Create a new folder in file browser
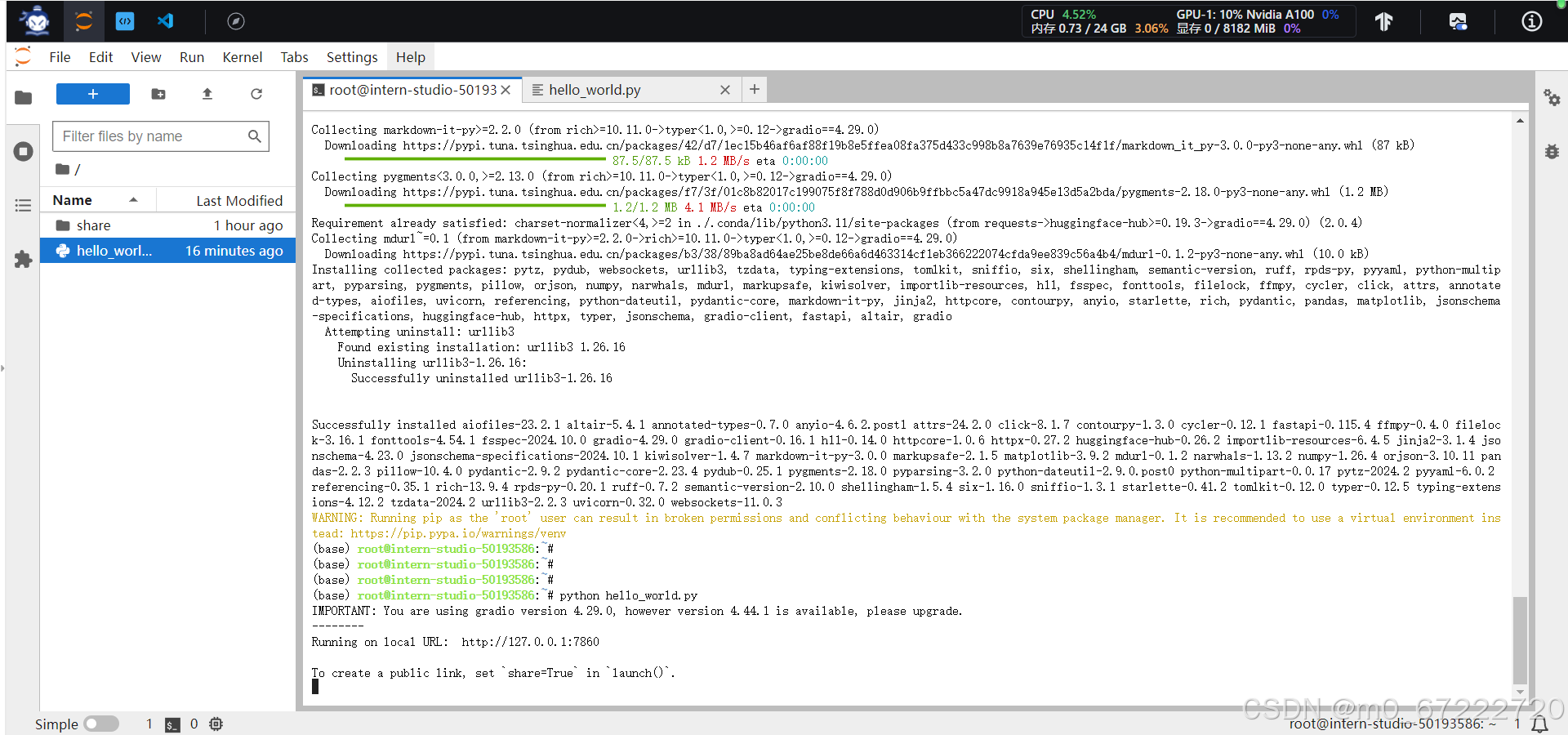The width and height of the screenshot is (1568, 735). pyautogui.click(x=158, y=94)
